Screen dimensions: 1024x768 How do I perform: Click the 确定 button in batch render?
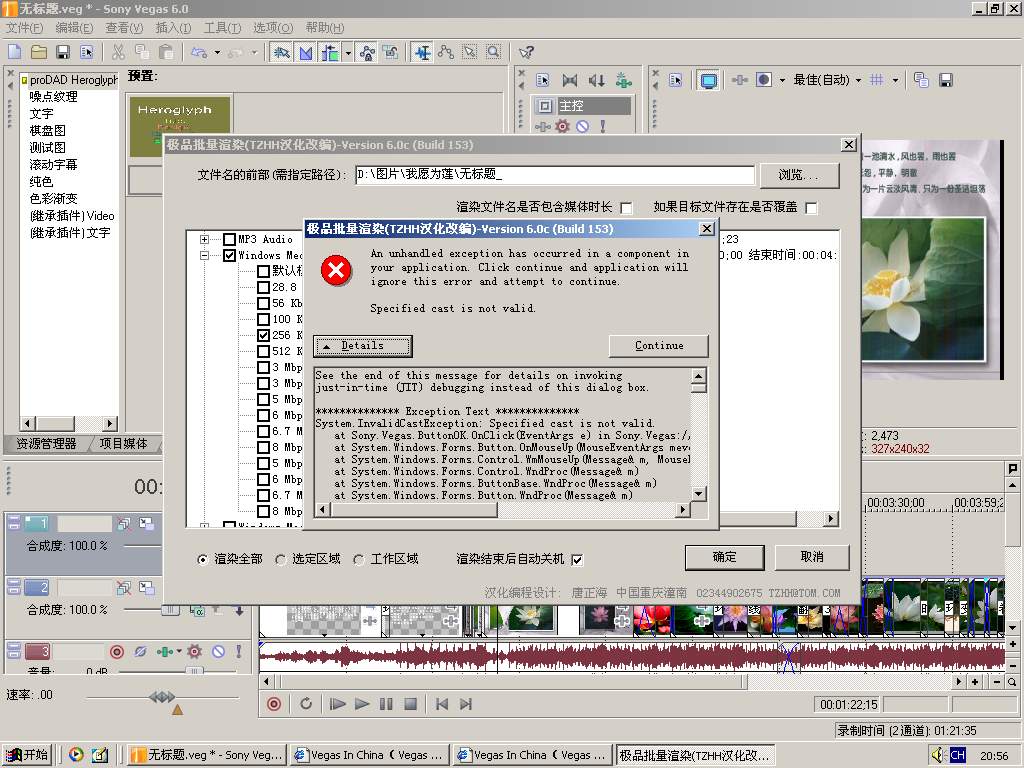pyautogui.click(x=724, y=557)
